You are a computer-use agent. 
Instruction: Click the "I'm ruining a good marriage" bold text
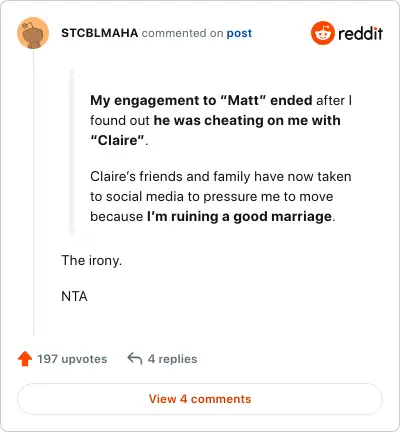click(239, 217)
